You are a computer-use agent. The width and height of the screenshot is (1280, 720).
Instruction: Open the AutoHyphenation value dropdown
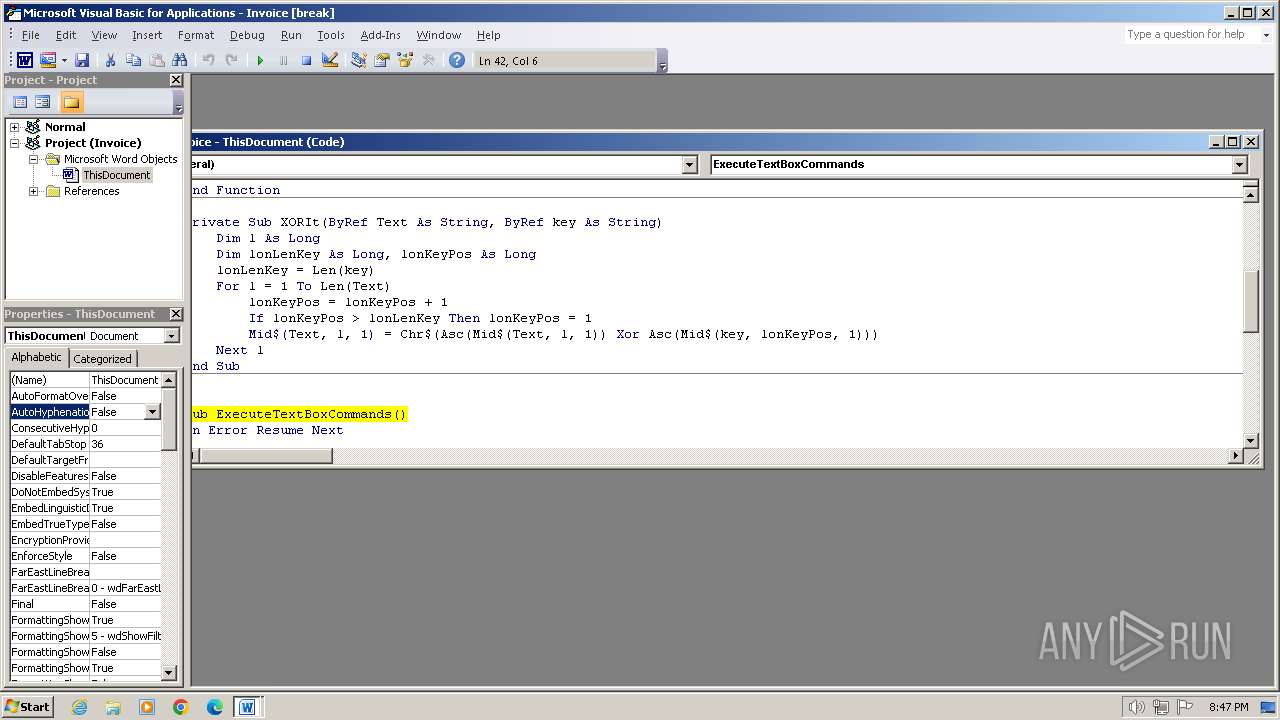152,412
